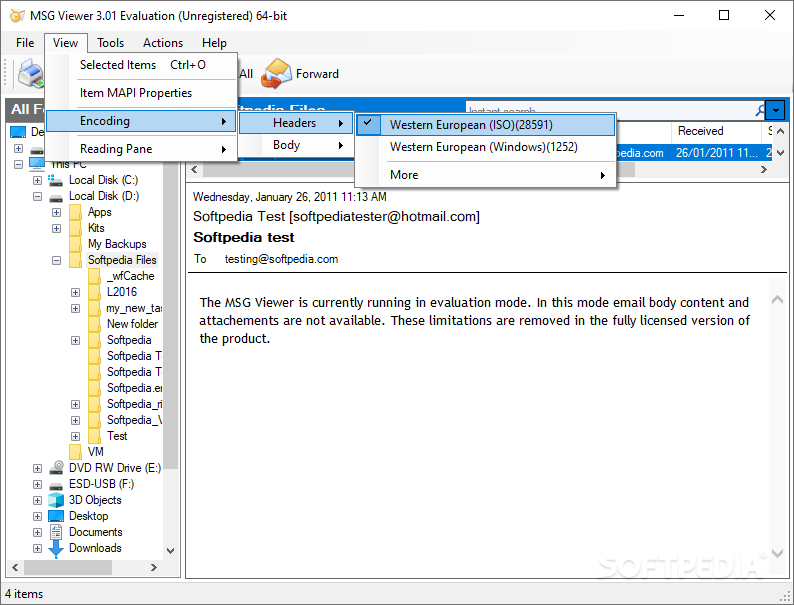Click the Documents icon in tree
The image size is (794, 605).
[56, 532]
